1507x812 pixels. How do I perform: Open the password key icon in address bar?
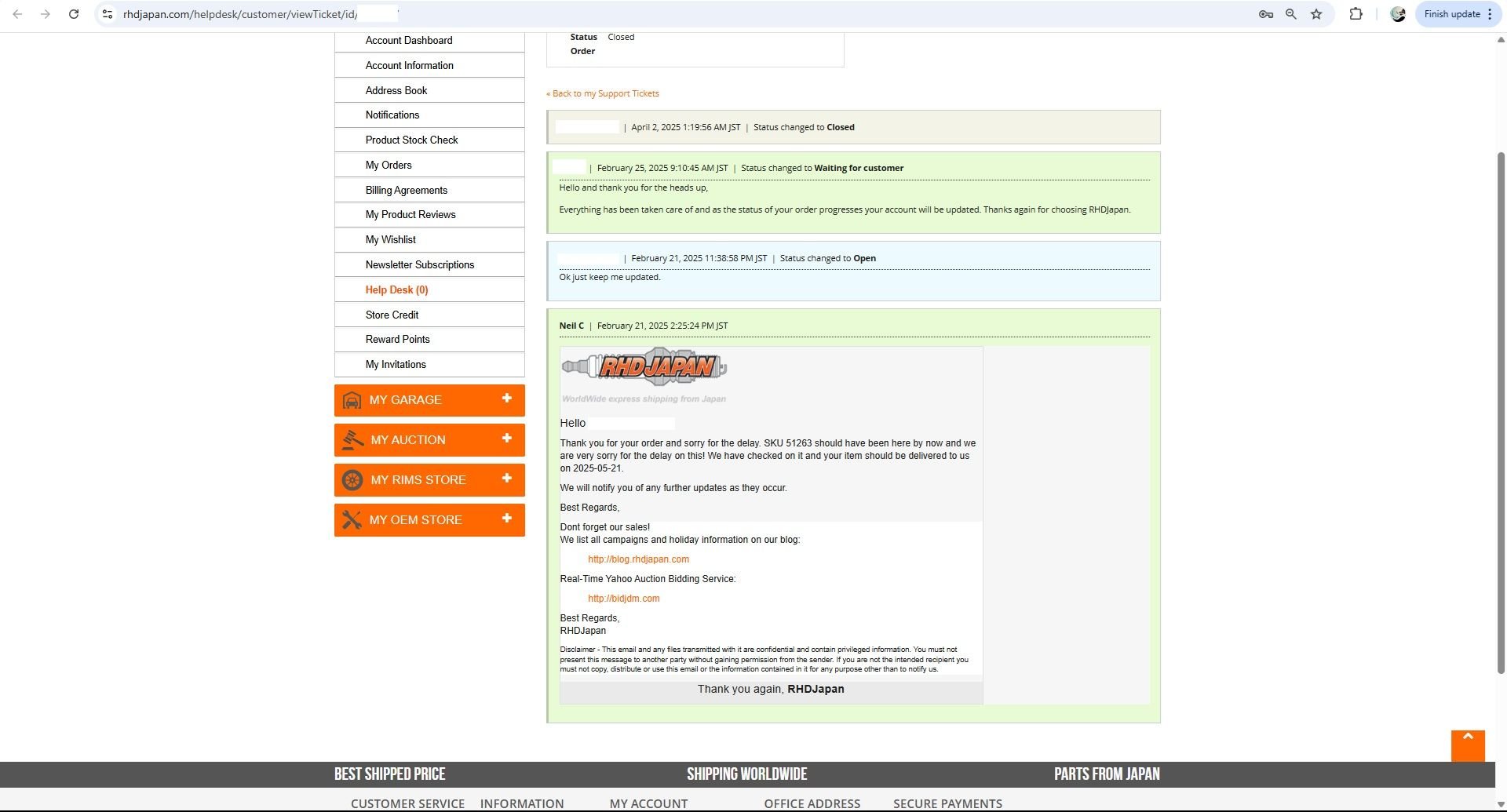pos(1266,14)
